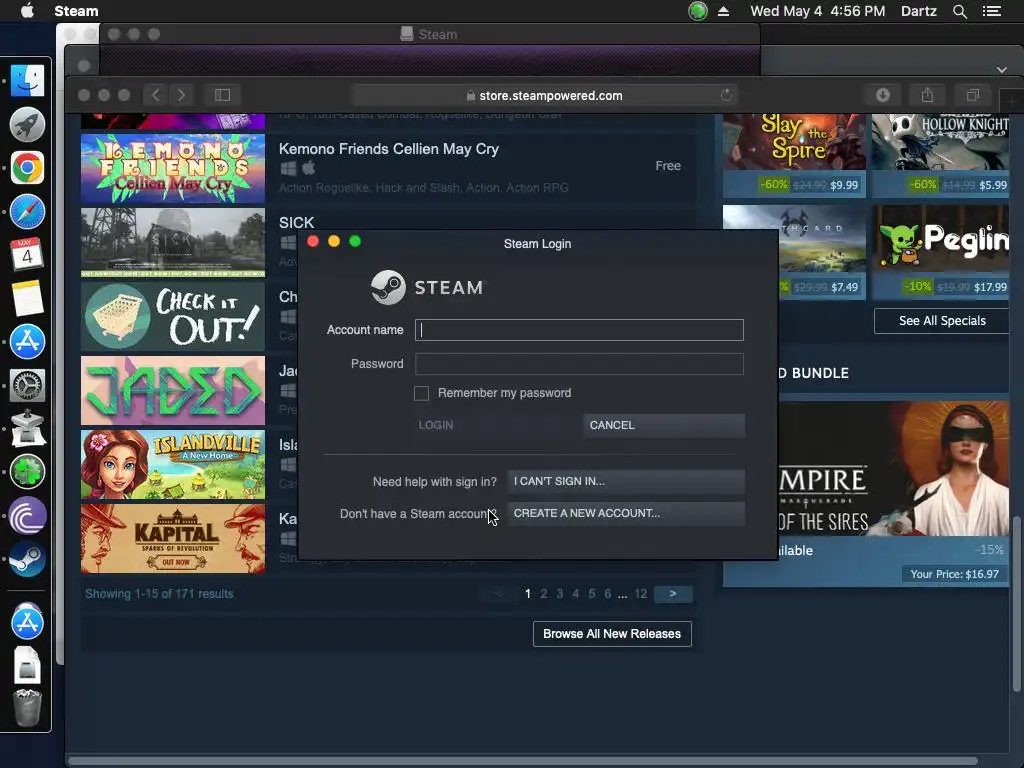
Task: Go to results page 3
Action: pos(560,594)
